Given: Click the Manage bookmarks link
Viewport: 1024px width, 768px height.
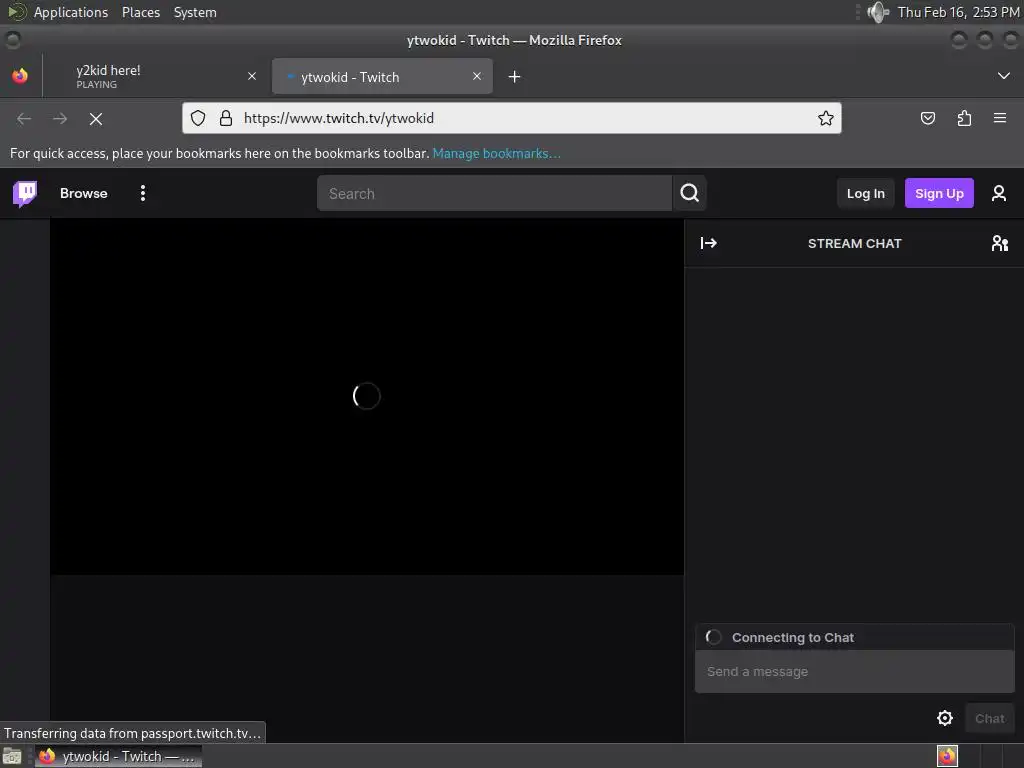Looking at the screenshot, I should [496, 153].
